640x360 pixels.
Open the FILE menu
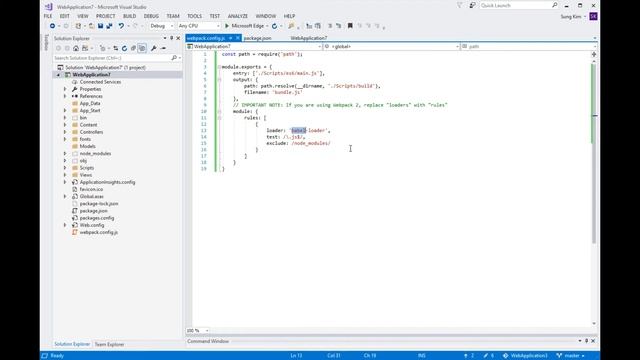tap(48, 16)
